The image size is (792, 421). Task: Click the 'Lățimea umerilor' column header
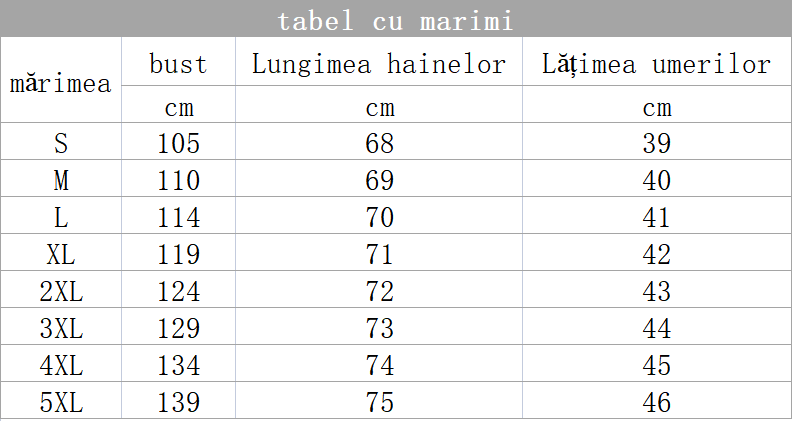point(657,64)
